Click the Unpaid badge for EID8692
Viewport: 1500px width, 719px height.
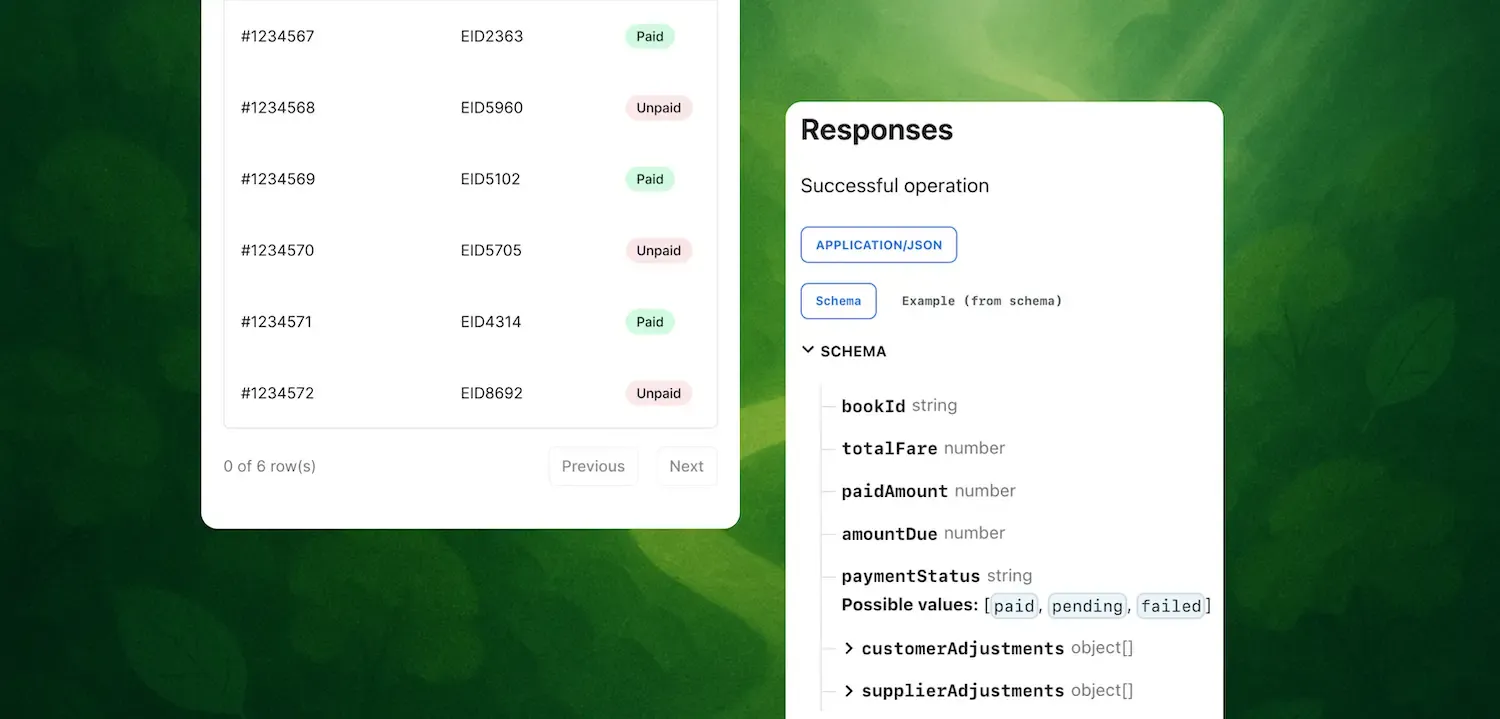tap(659, 393)
